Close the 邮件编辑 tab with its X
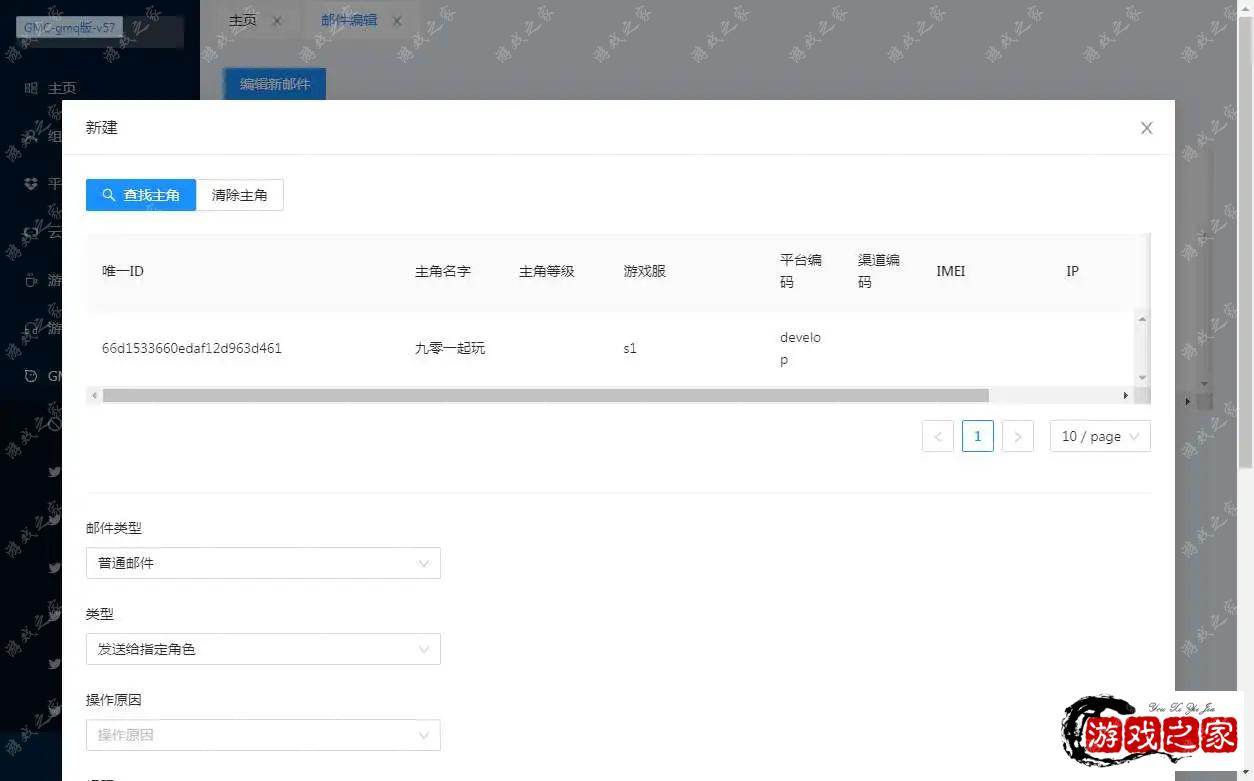The image size is (1254, 781). coord(397,21)
